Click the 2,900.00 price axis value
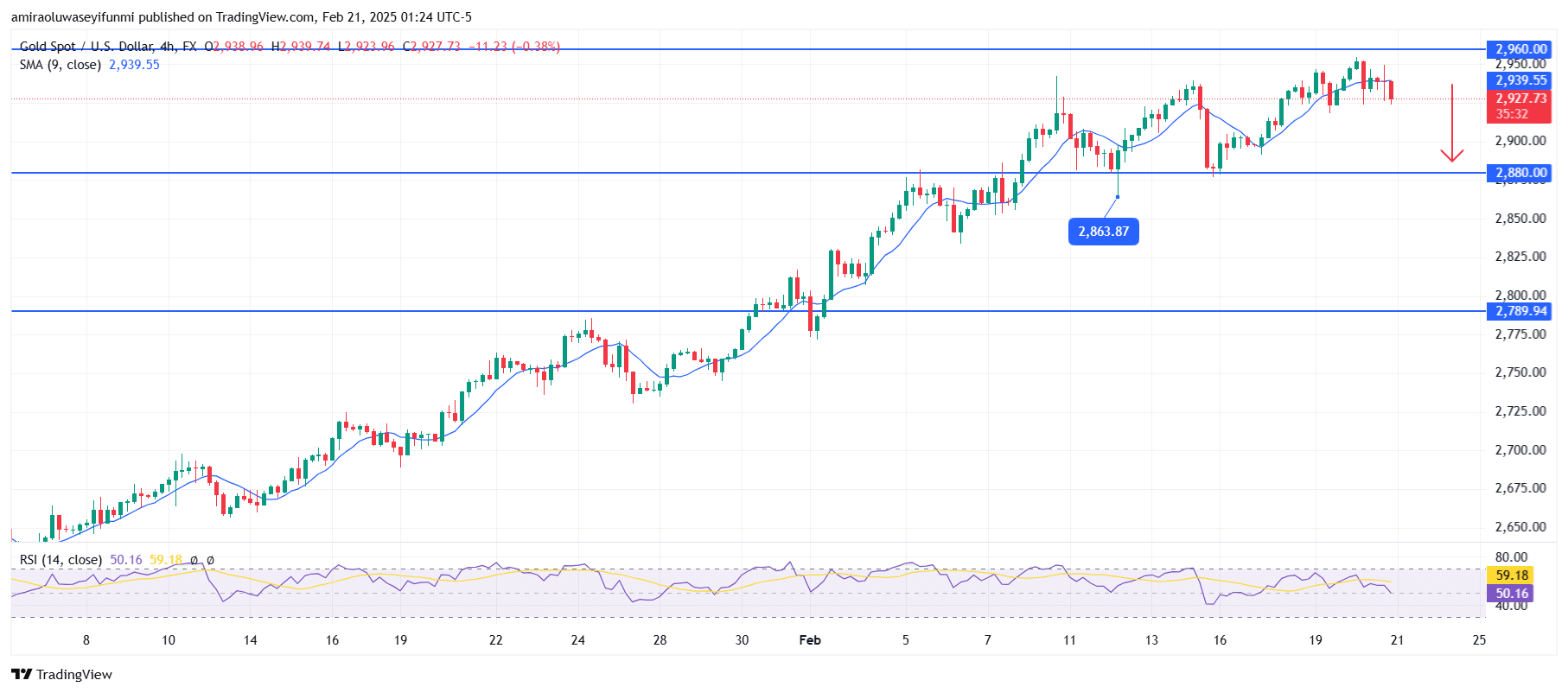Screen dimensions: 1568x693 1520,141
